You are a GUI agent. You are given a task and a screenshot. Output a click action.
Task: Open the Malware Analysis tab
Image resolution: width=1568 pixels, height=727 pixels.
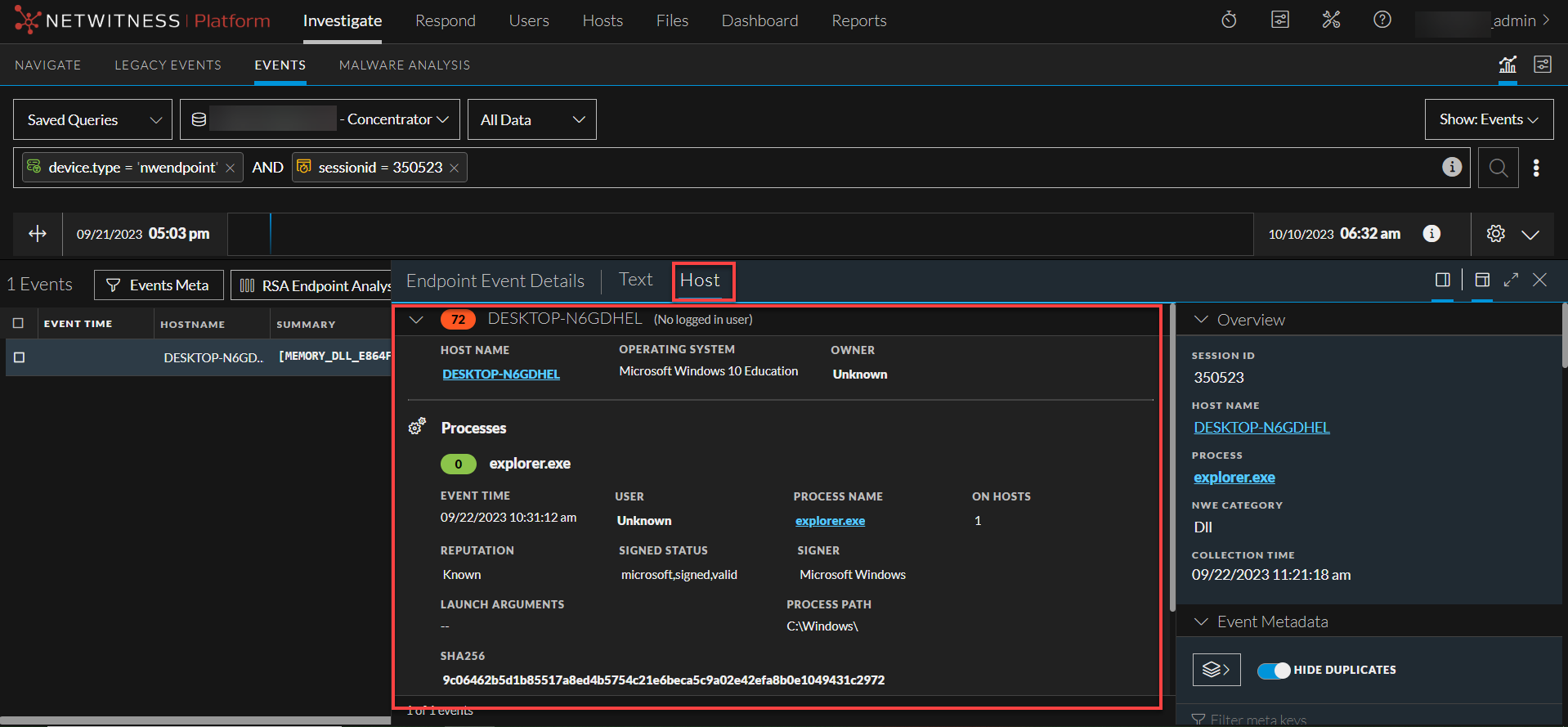[404, 65]
